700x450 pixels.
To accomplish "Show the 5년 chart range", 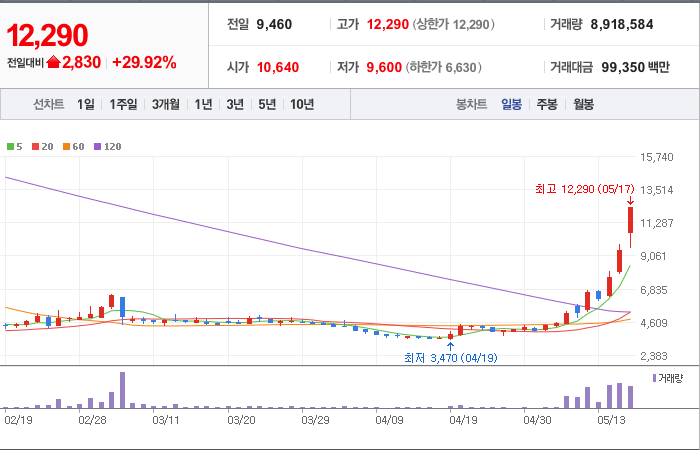I will [x=267, y=104].
